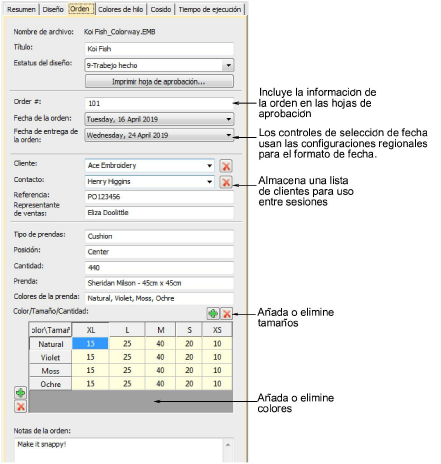Select the Natural row header

click(x=50, y=344)
